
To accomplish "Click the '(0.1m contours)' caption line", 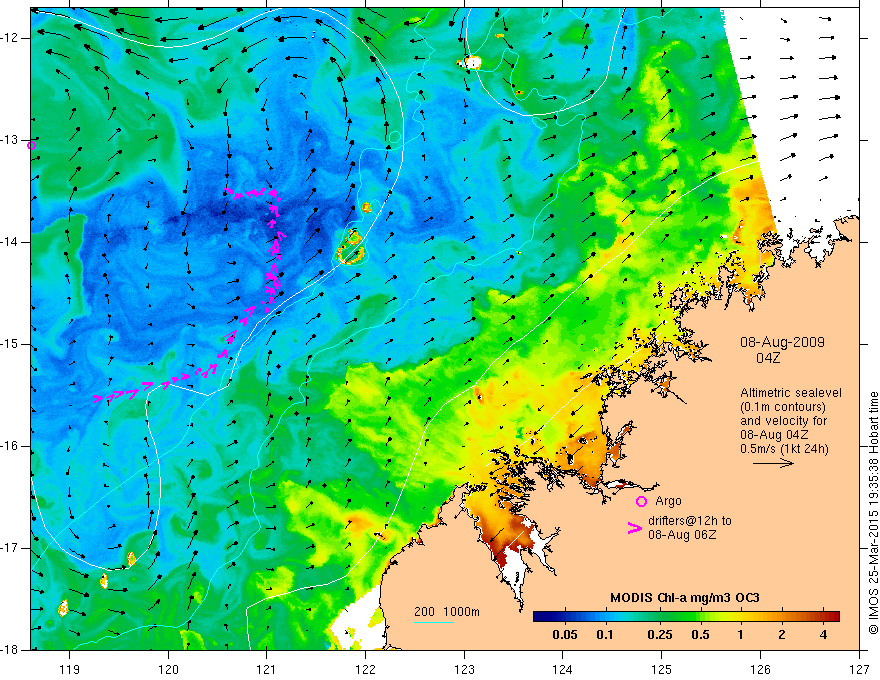I will (x=783, y=407).
